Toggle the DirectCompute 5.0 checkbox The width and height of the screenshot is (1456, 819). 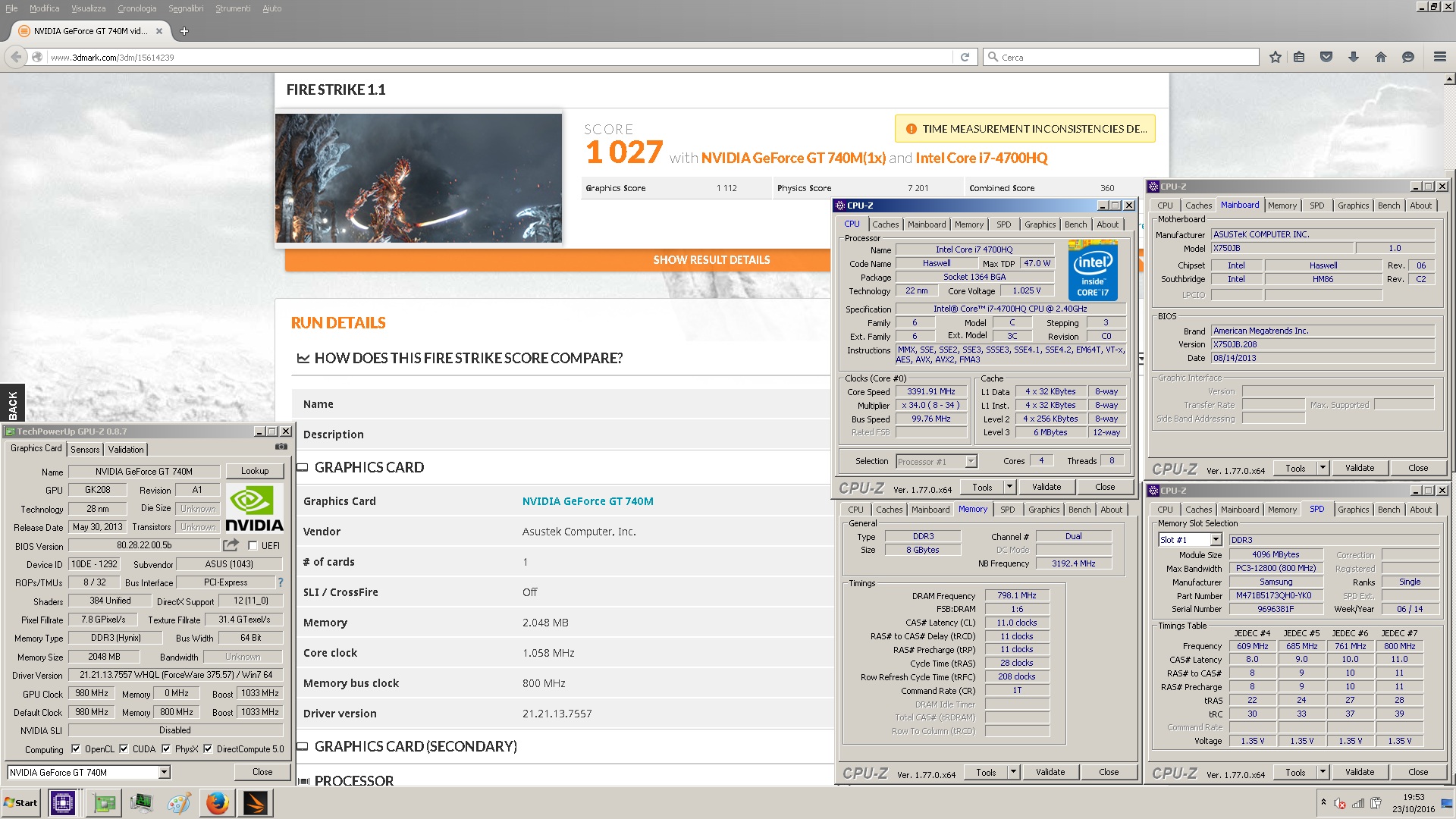208,749
